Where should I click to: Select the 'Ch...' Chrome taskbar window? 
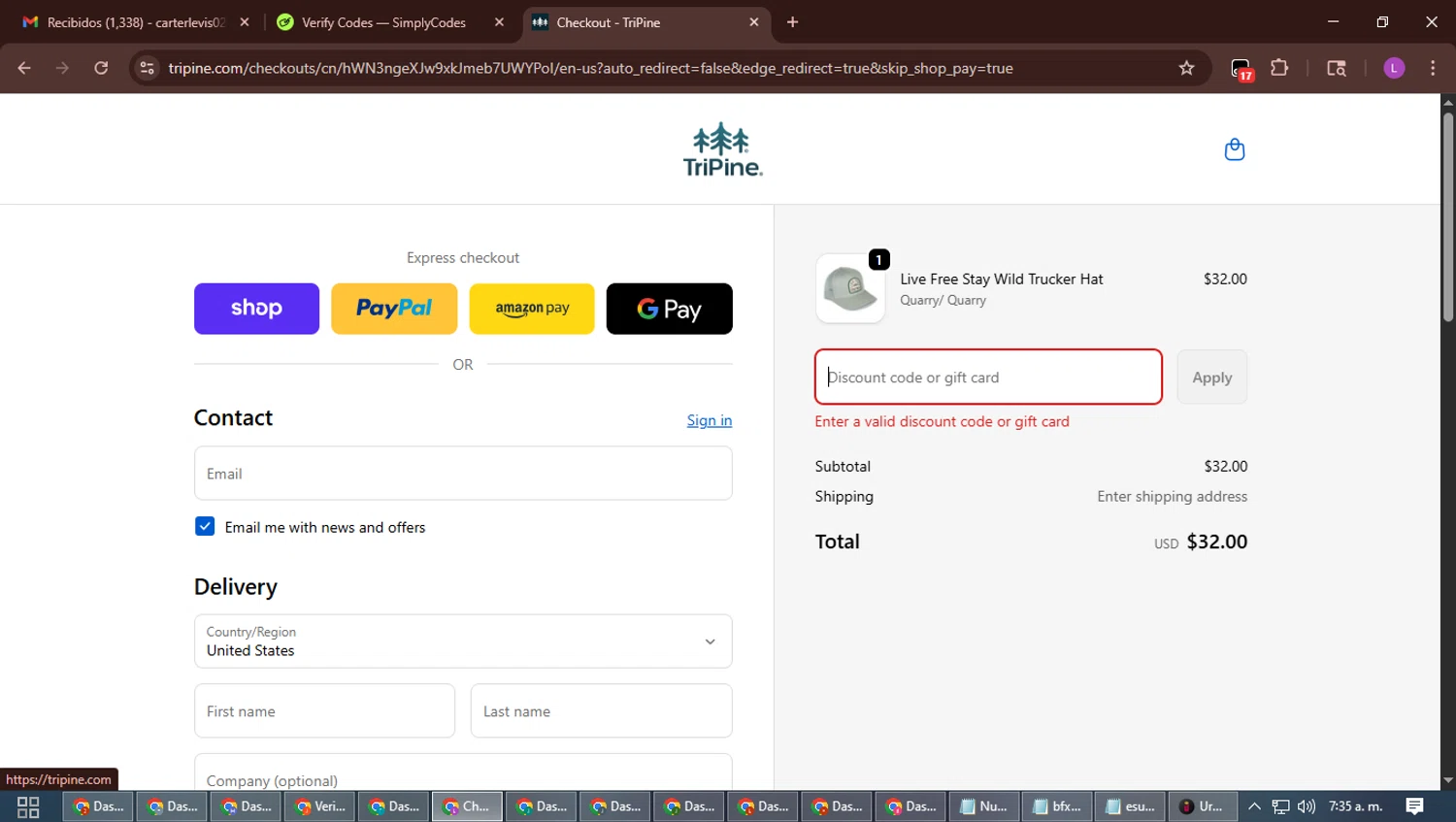(x=467, y=806)
